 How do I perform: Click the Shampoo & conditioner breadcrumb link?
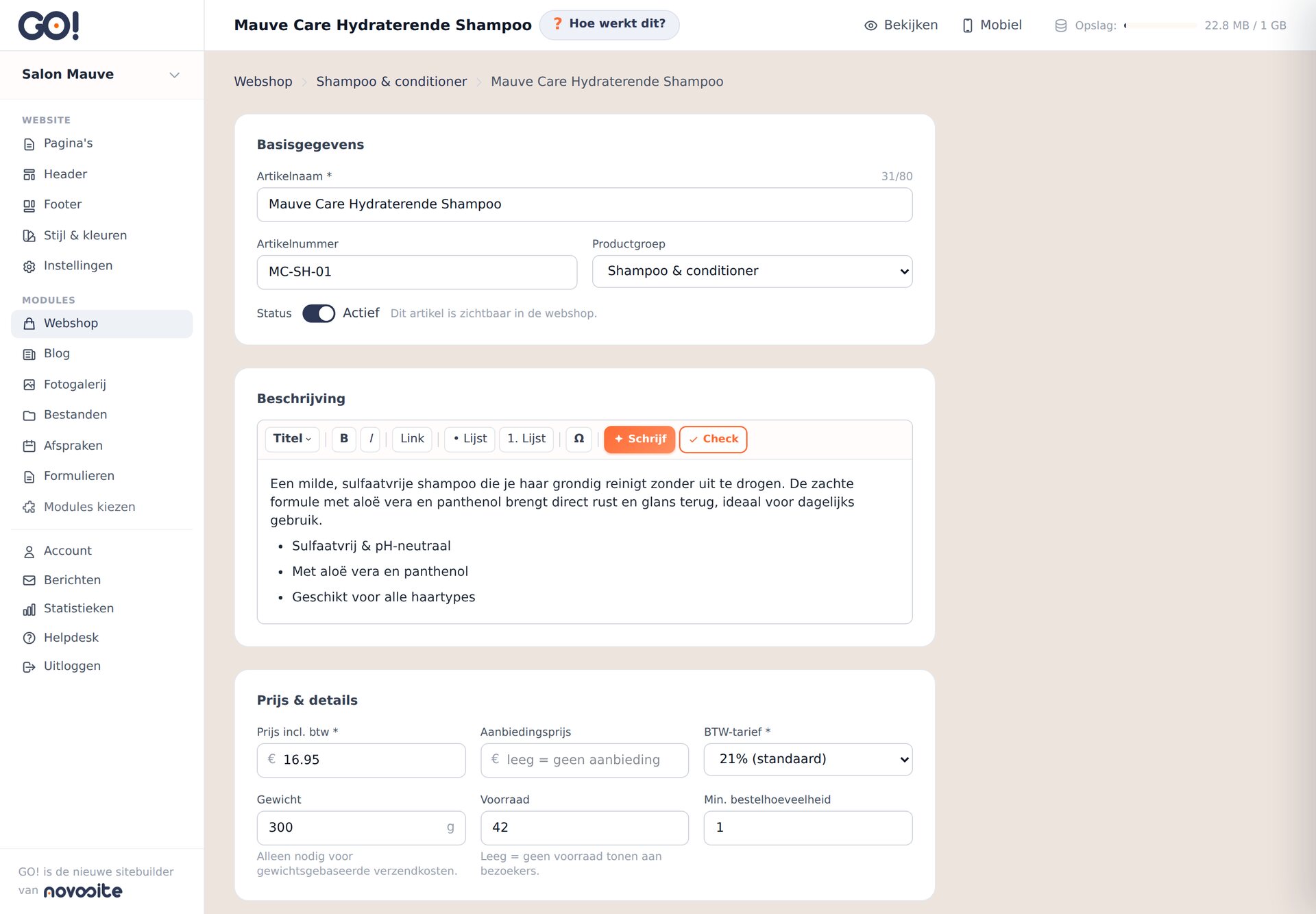(x=391, y=82)
